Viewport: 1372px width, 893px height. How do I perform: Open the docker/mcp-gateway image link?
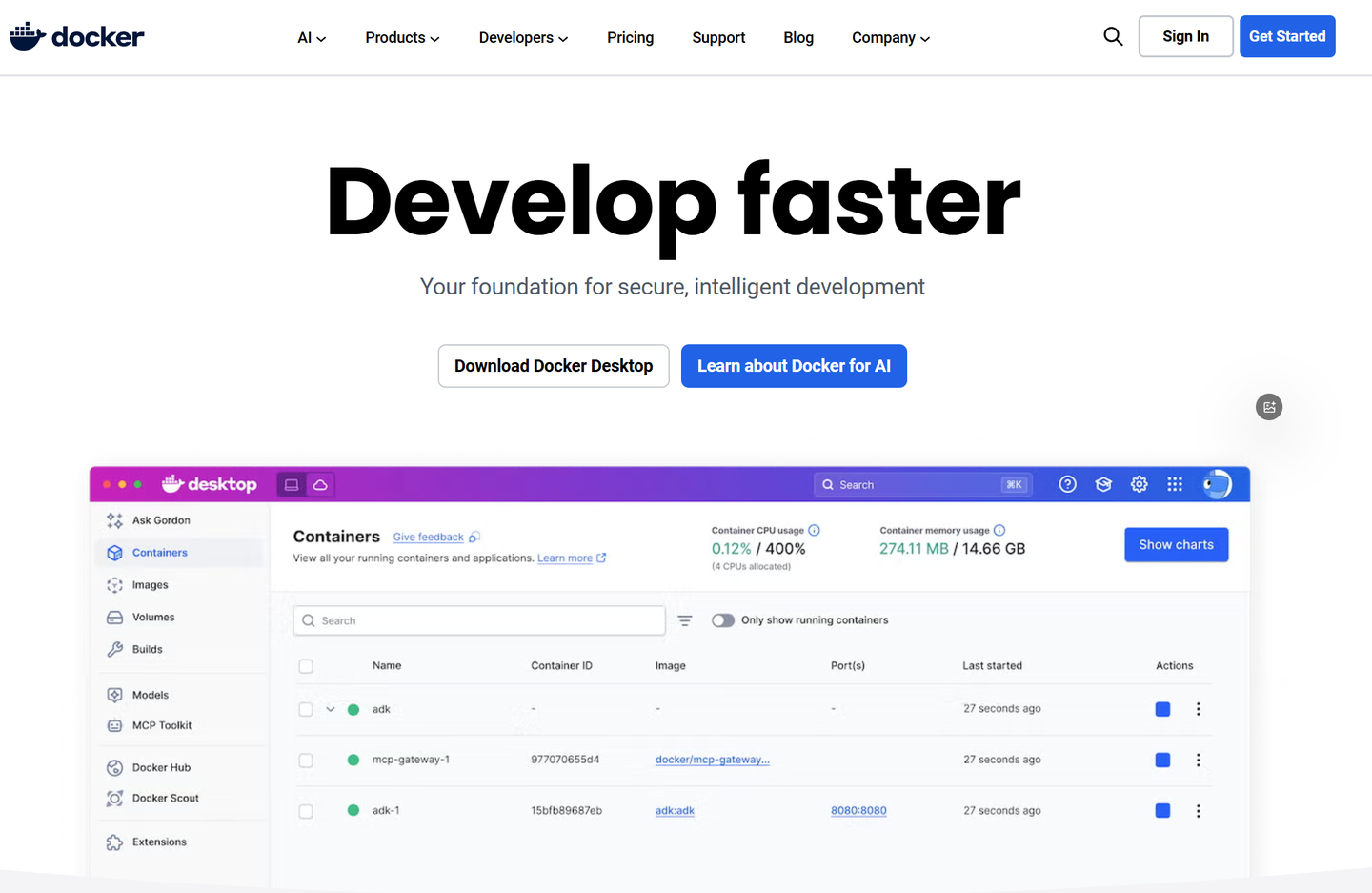click(x=713, y=760)
